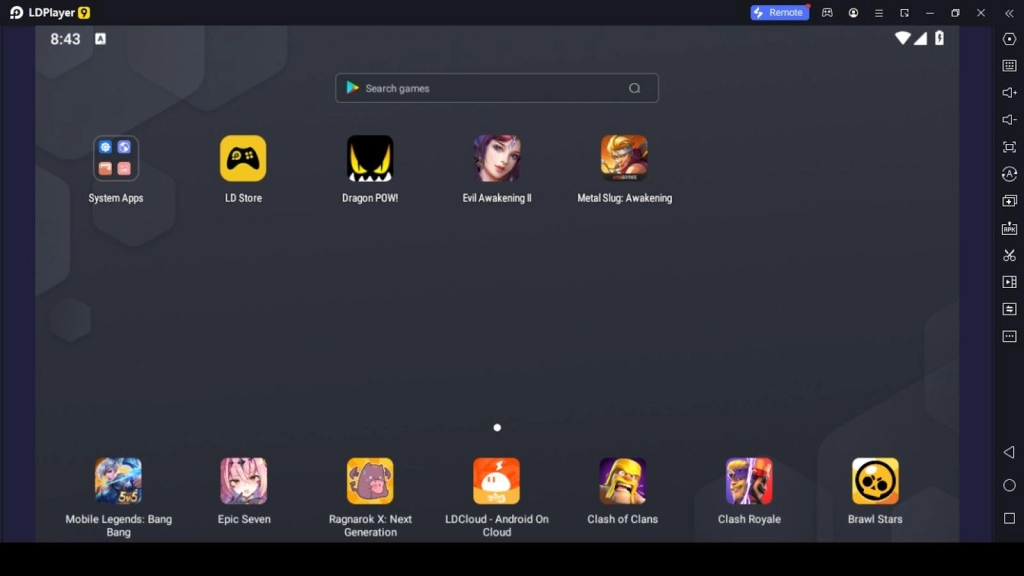Open keyboard mapping tool
Screen dimensions: 1024x576
(1009, 65)
